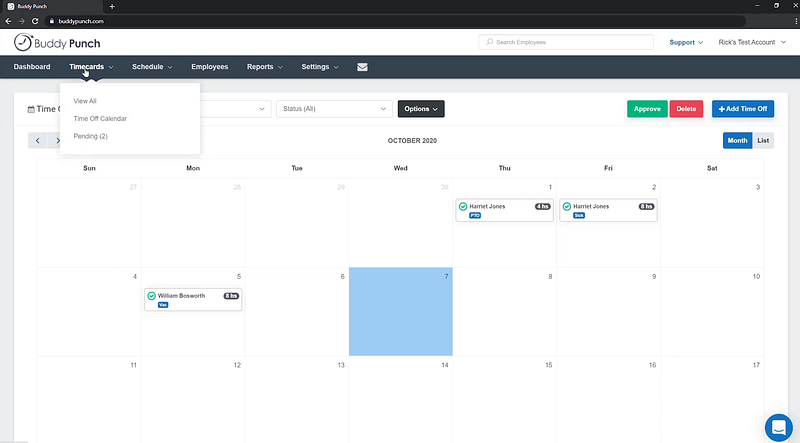This screenshot has height=443, width=800.
Task: Open Harriet Jones October 1 time off entry
Action: (504, 210)
